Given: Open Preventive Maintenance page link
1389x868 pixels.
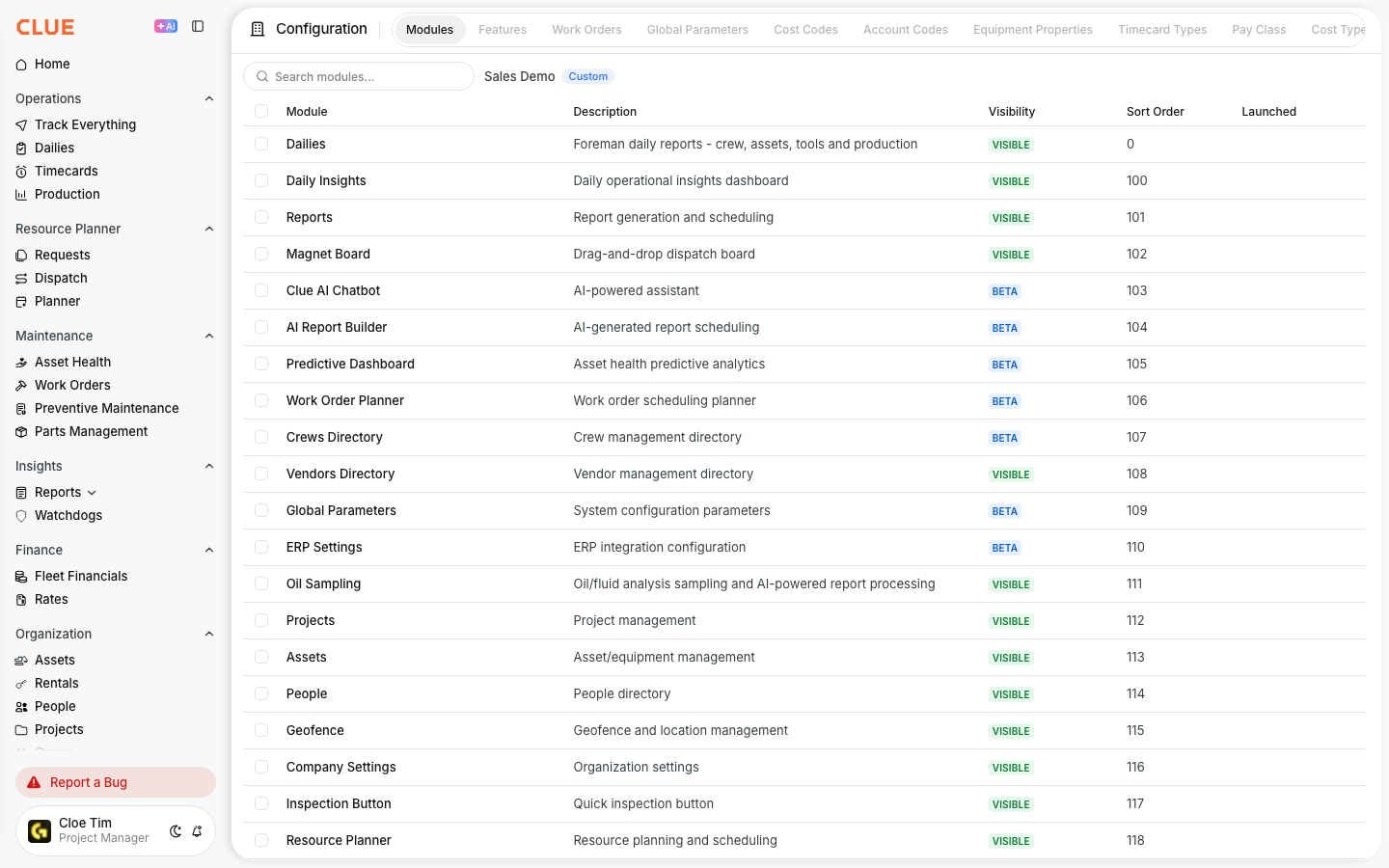Looking at the screenshot, I should pos(107,408).
